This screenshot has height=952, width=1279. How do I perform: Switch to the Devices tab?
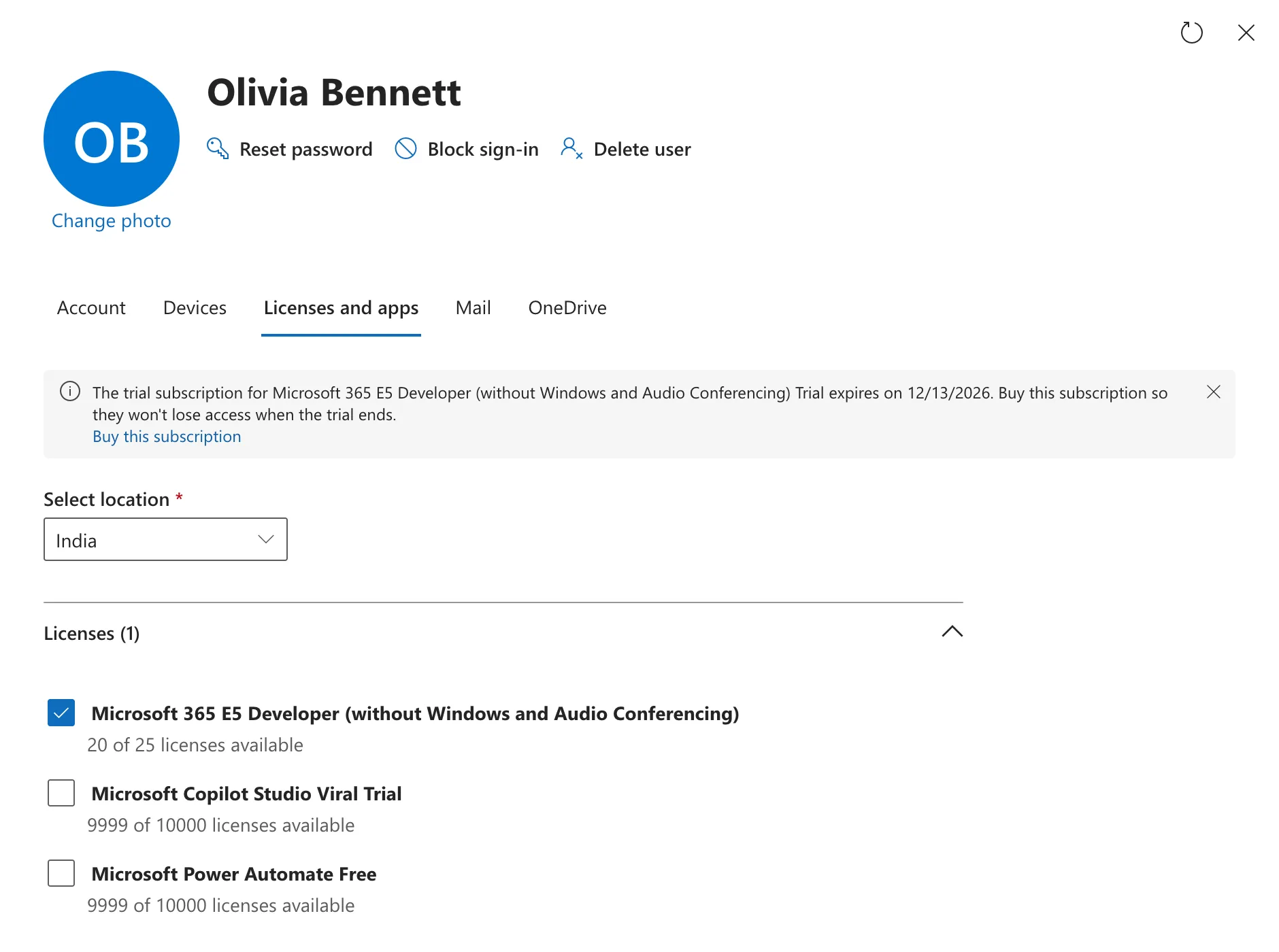(x=195, y=308)
